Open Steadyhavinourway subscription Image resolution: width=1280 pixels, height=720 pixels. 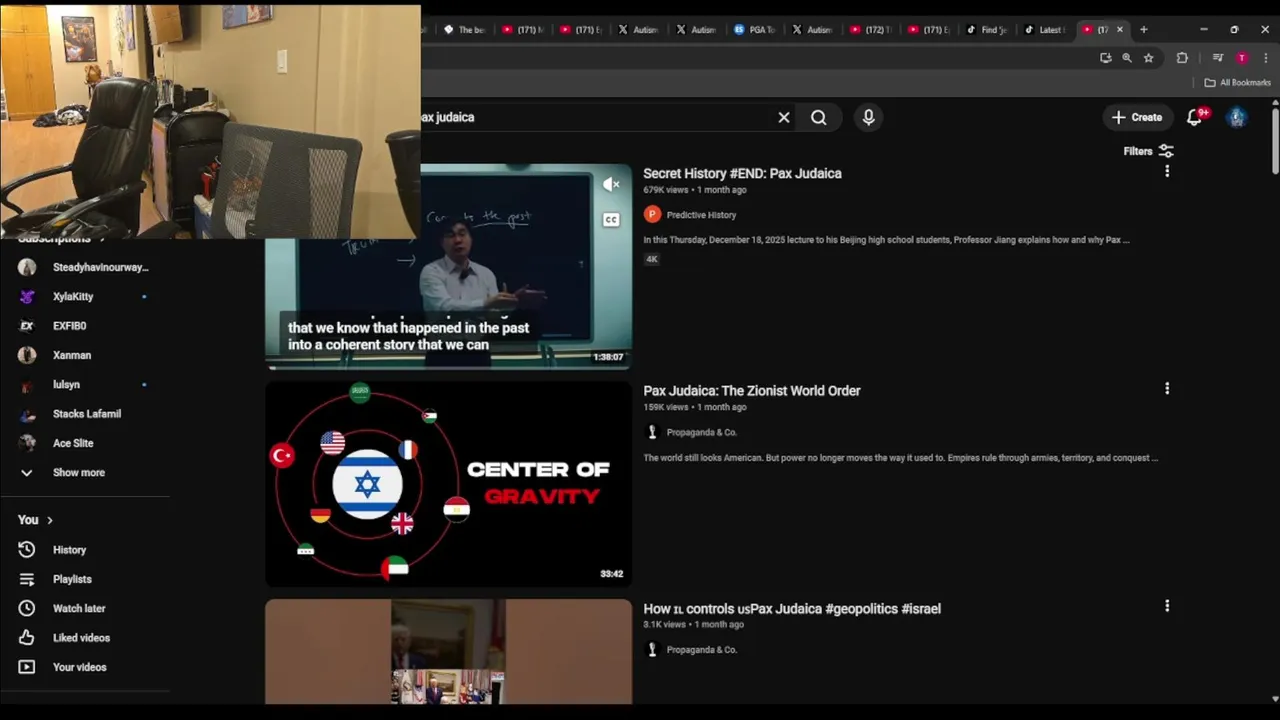point(85,267)
